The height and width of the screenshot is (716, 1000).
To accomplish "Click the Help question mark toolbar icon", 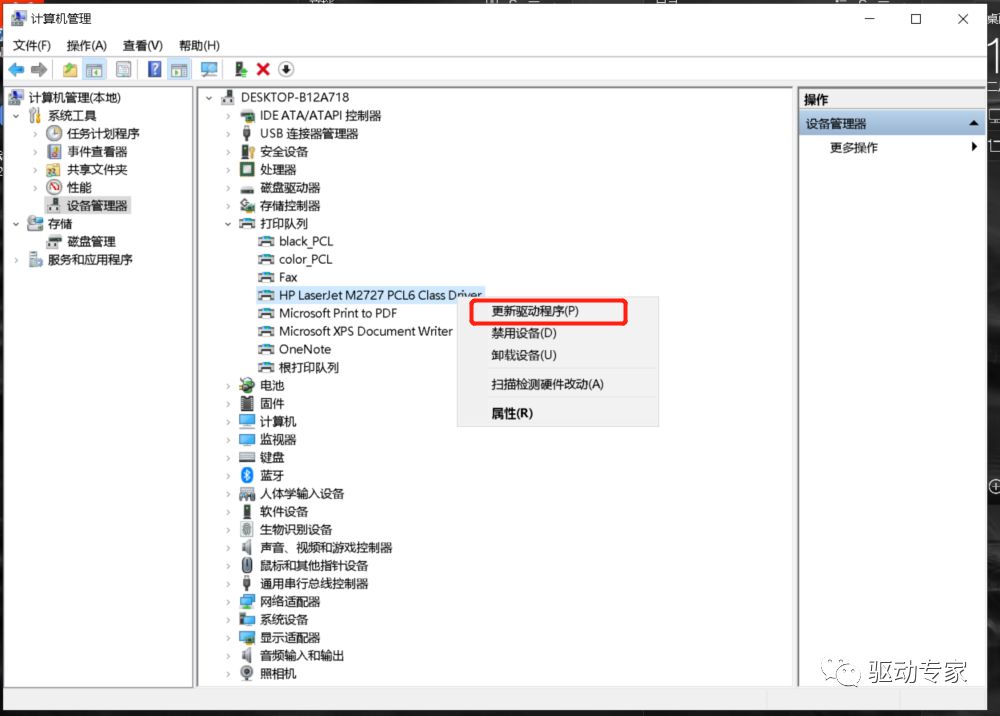I will point(154,69).
